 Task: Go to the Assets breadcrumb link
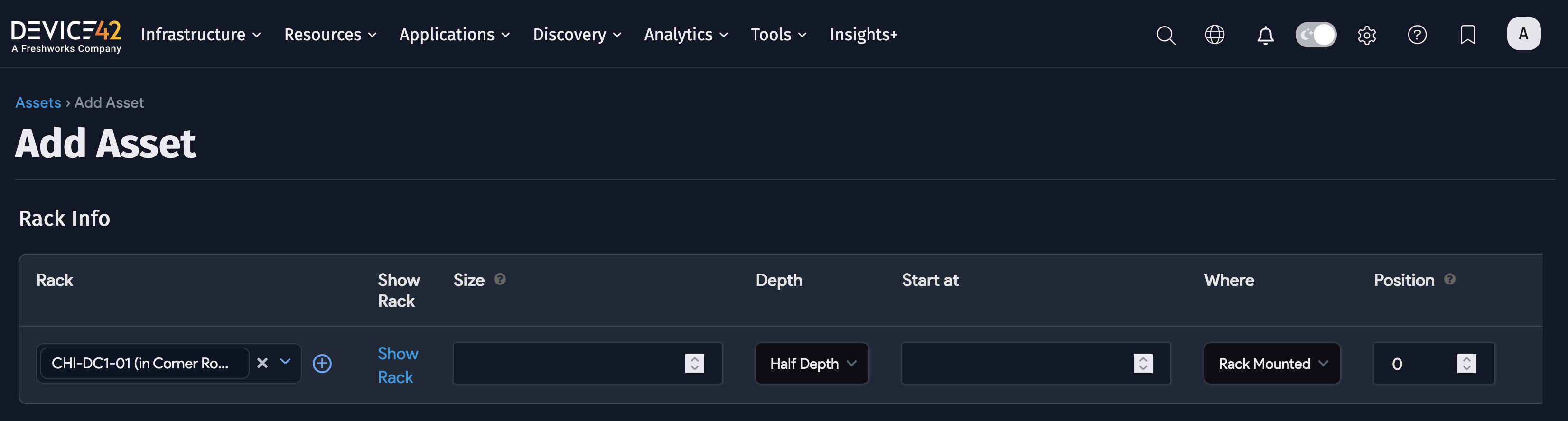[x=38, y=103]
